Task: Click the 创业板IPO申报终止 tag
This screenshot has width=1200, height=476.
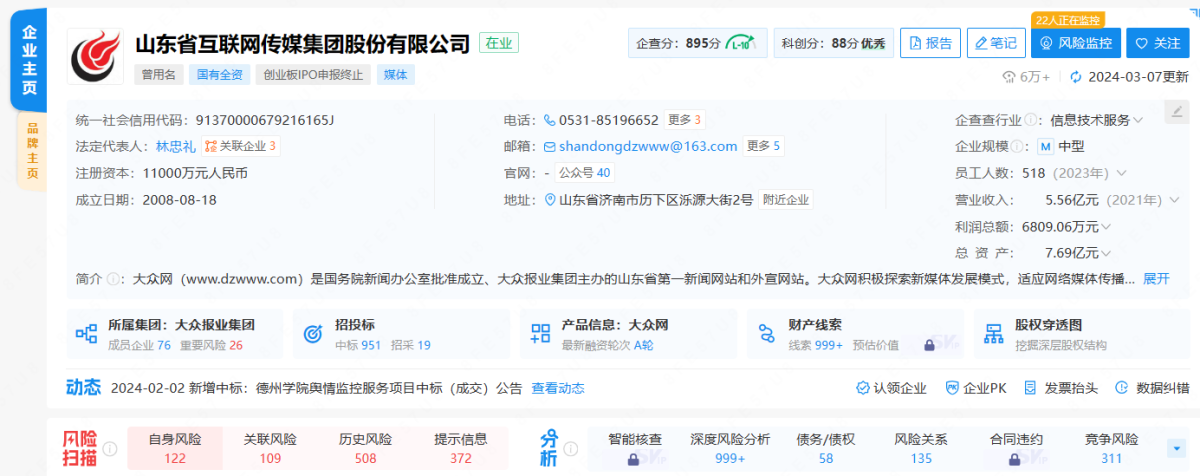Action: [314, 74]
